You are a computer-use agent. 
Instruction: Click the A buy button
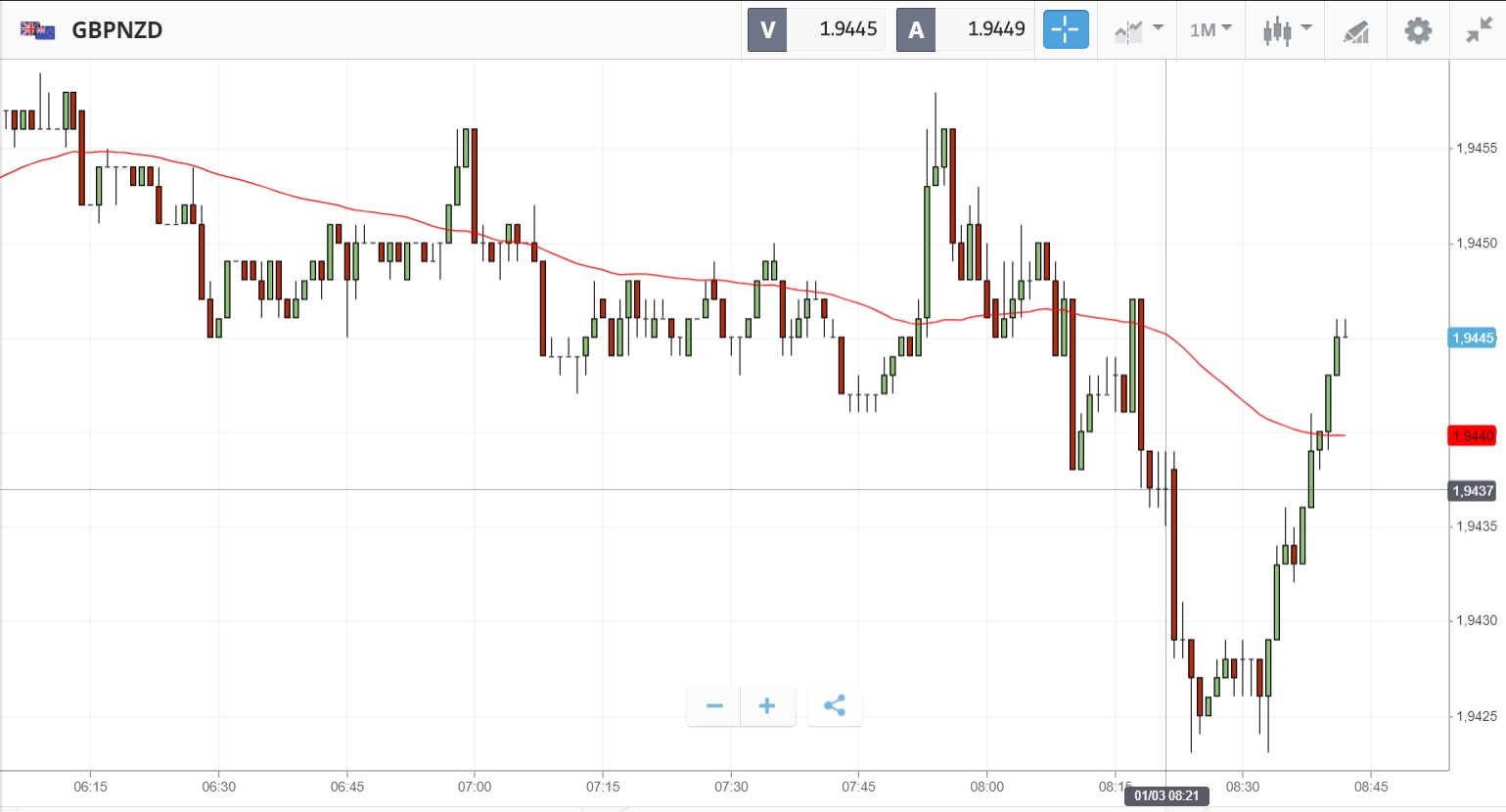(x=916, y=29)
